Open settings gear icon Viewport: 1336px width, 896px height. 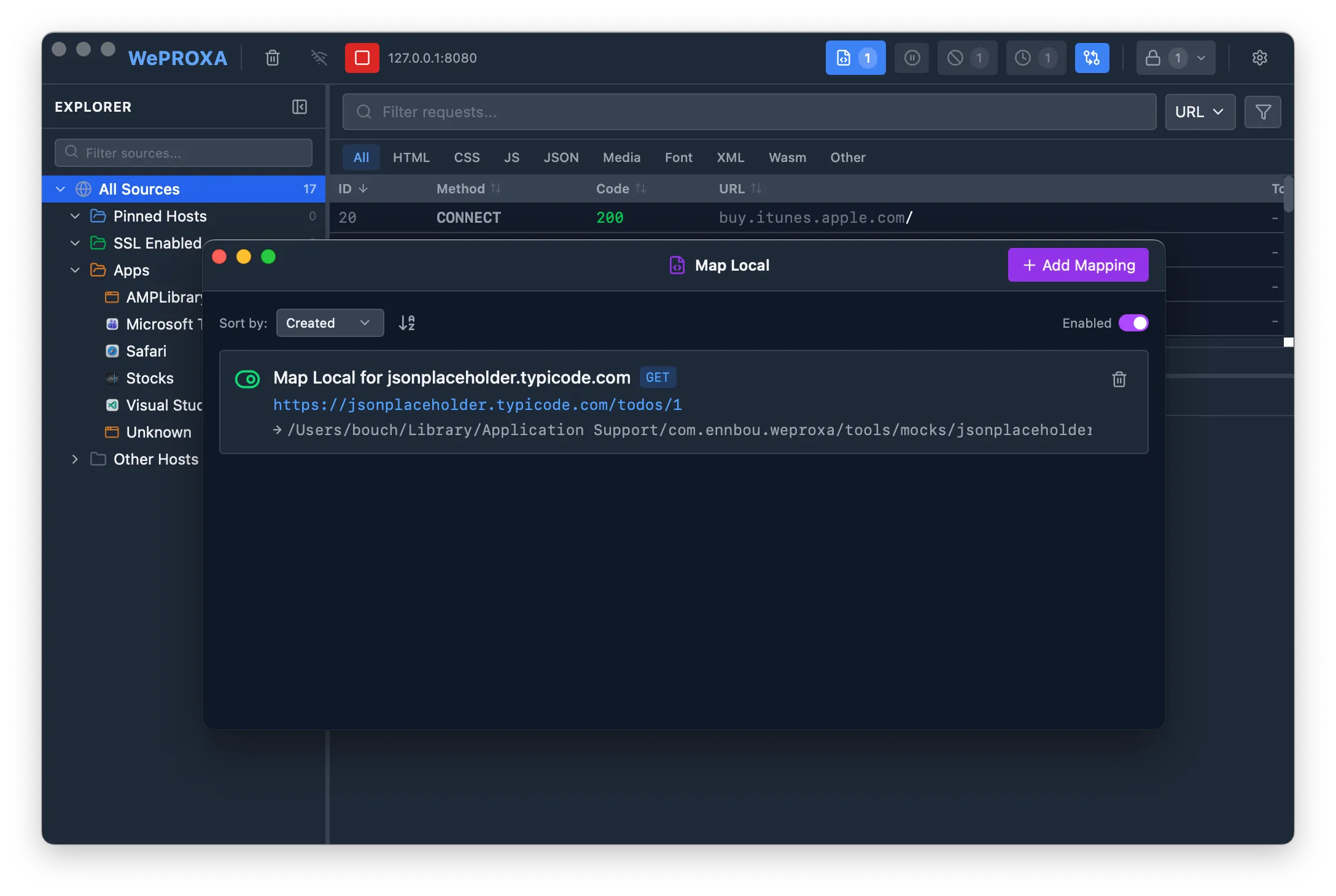tap(1259, 58)
